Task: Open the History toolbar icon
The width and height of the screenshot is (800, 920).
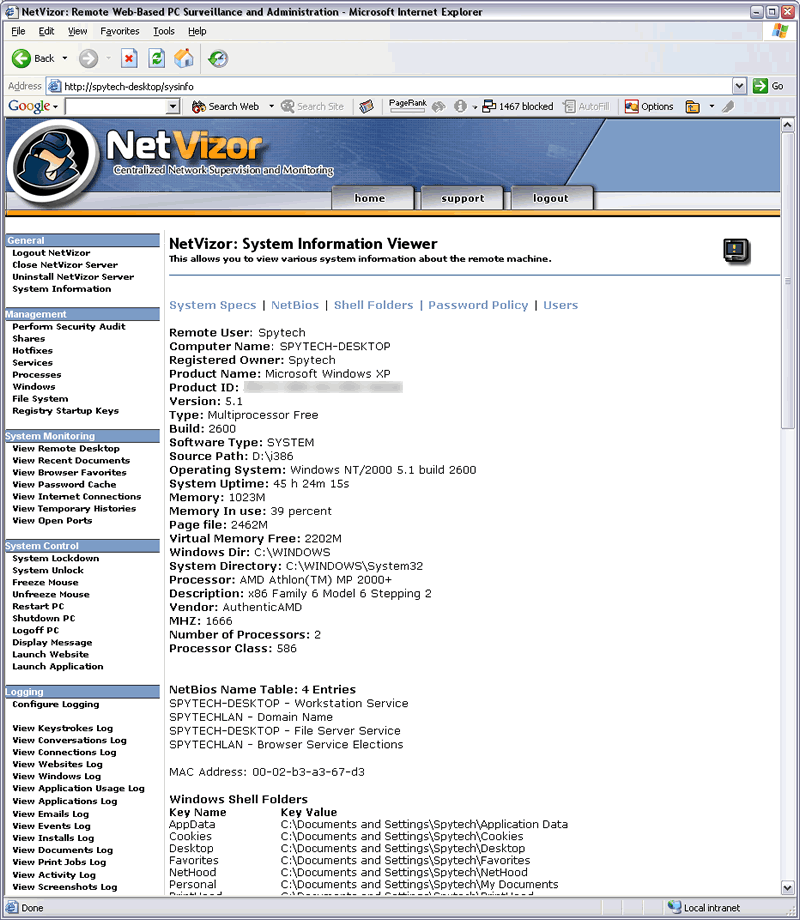Action: coord(217,58)
